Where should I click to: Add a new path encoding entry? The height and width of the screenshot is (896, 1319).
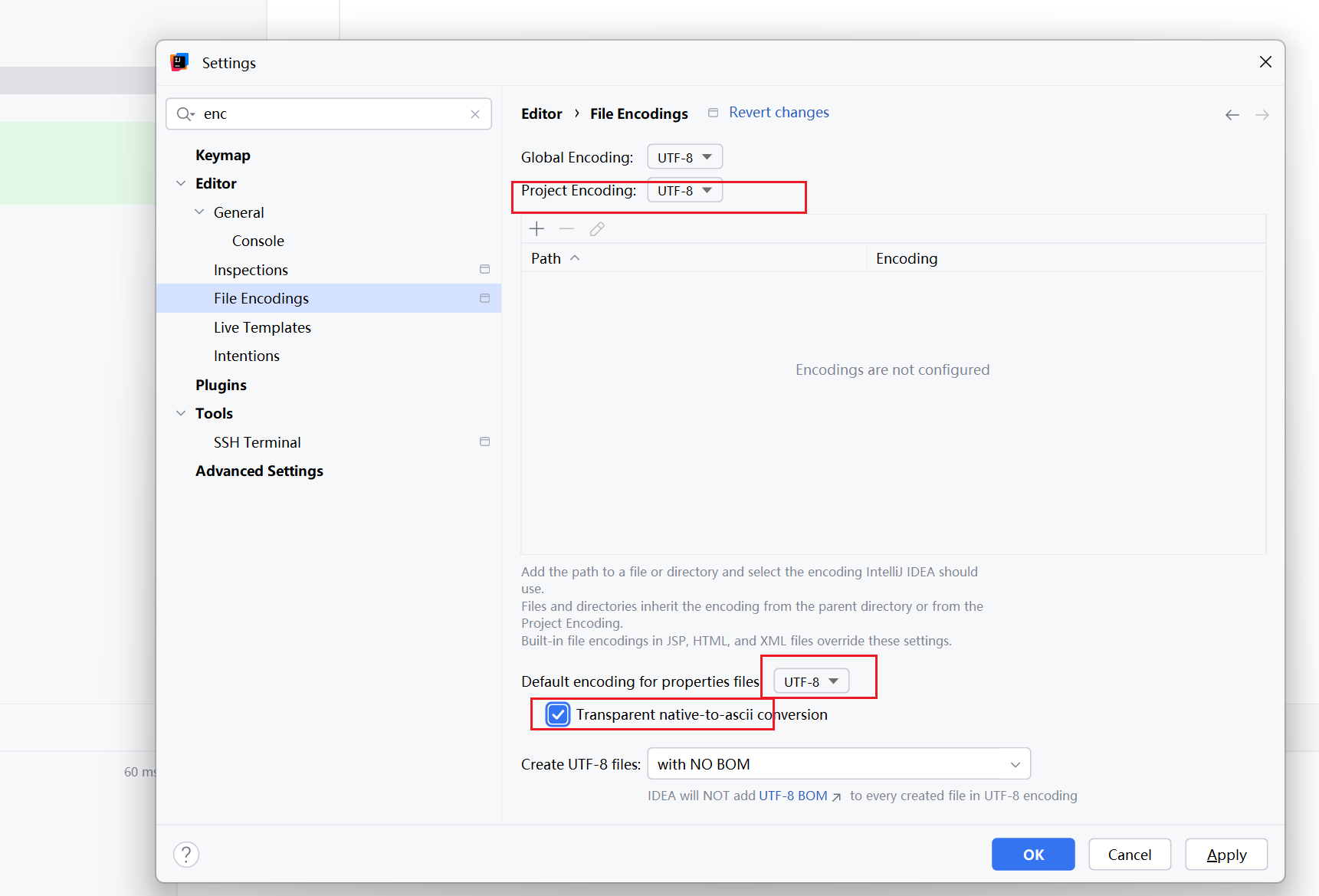536,228
